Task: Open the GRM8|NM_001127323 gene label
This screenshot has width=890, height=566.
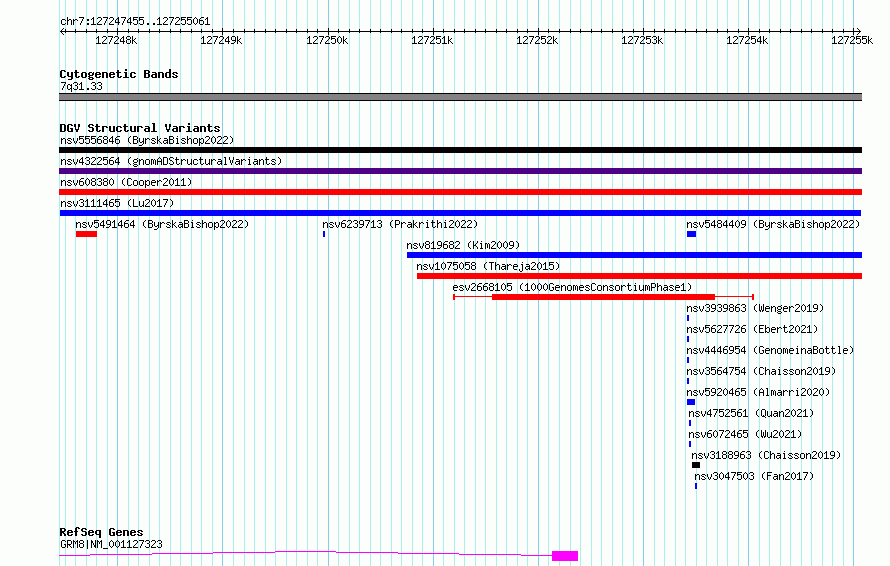Action: (x=111, y=544)
